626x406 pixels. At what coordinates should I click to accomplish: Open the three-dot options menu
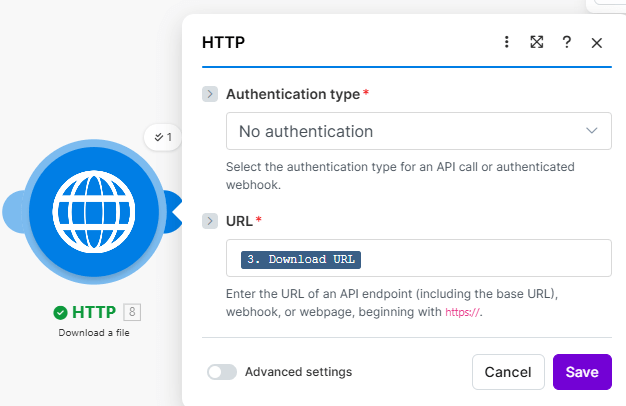[x=507, y=42]
